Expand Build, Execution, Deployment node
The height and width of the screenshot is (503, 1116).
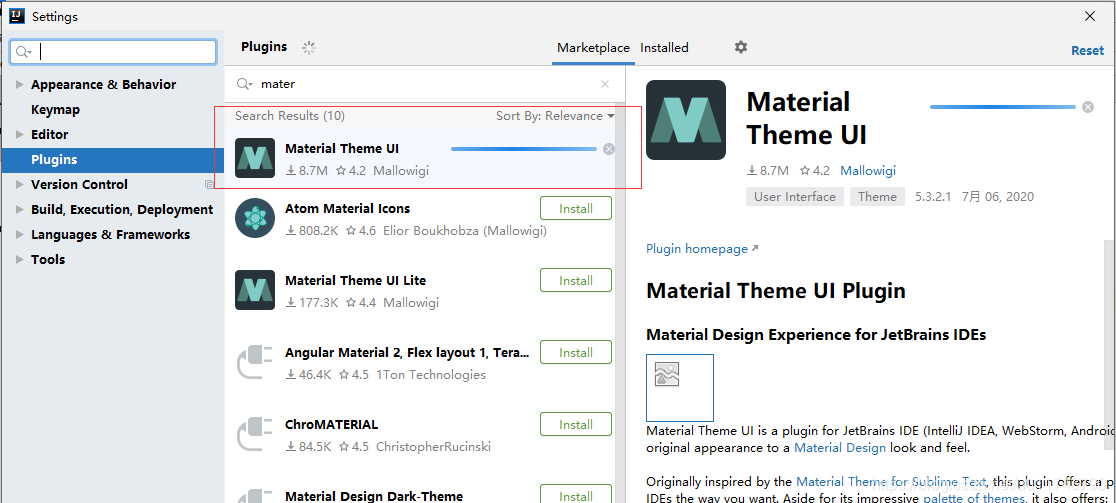(x=19, y=209)
